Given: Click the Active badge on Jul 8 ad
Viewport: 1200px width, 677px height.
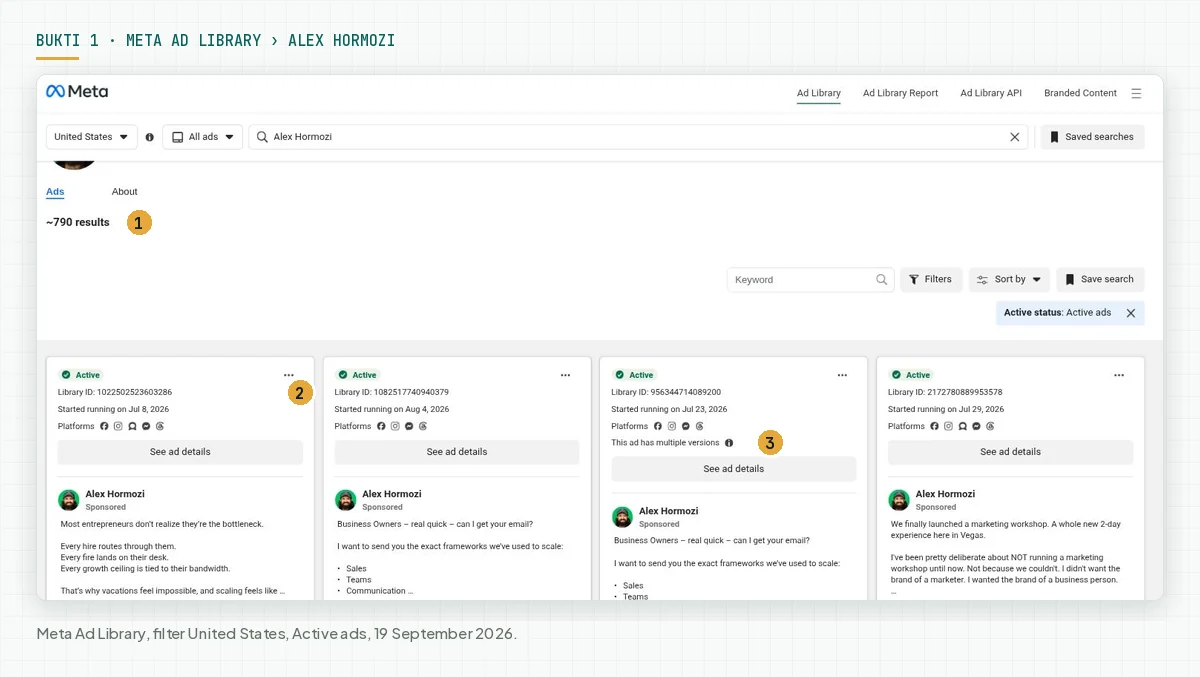Looking at the screenshot, I should pyautogui.click(x=81, y=375).
